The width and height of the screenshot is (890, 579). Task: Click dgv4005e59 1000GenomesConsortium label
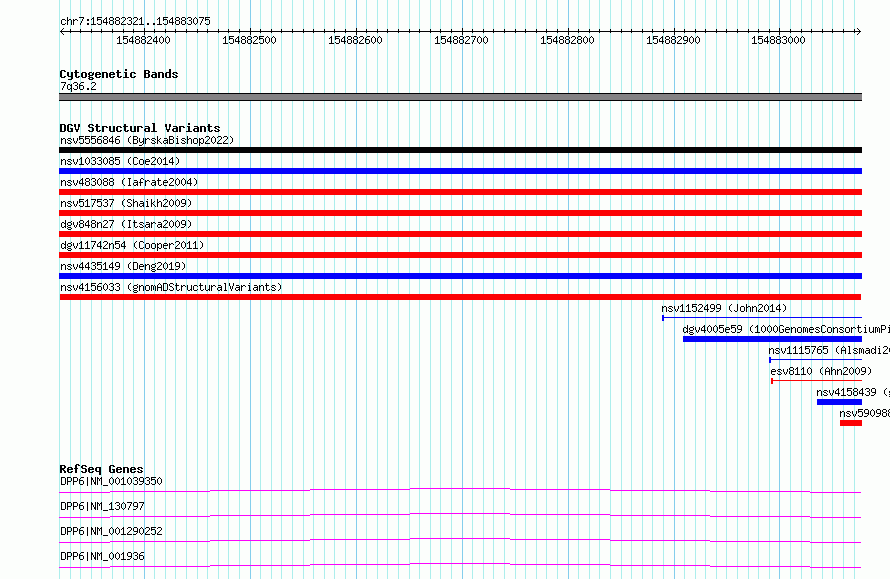[x=786, y=329]
